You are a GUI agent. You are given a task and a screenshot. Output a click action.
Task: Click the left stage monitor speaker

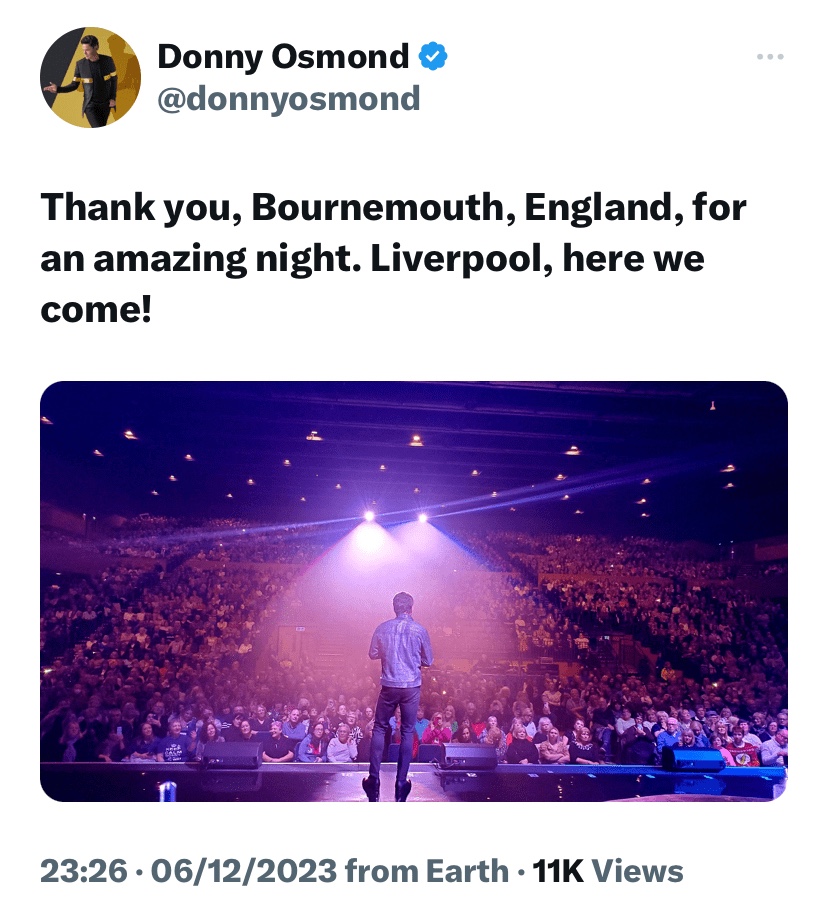click(232, 755)
